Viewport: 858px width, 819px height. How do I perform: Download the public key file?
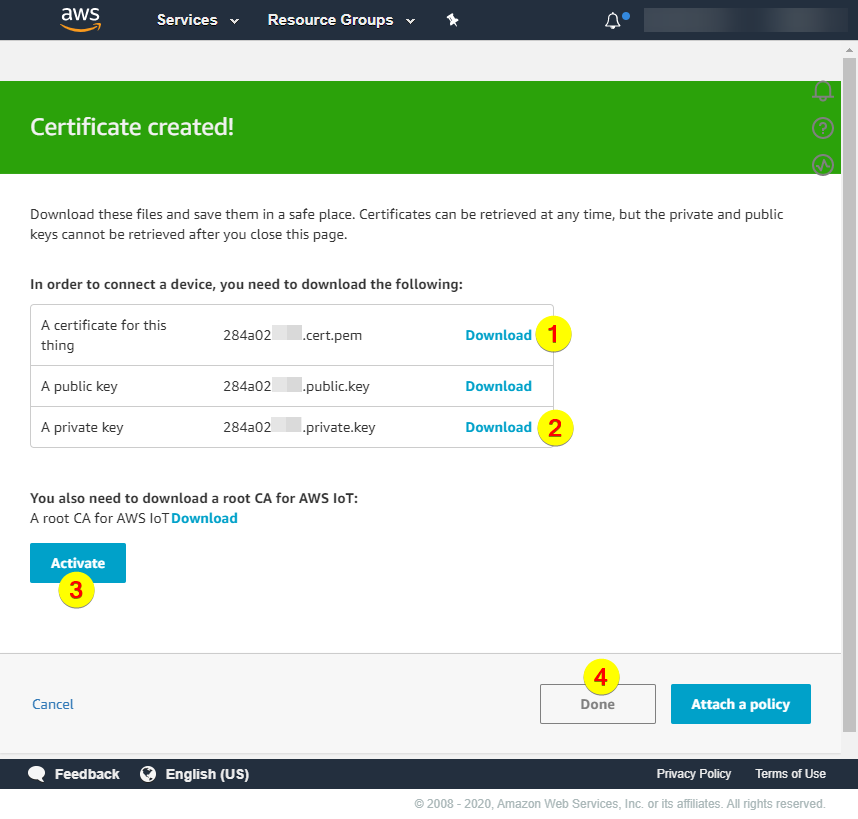click(x=498, y=386)
